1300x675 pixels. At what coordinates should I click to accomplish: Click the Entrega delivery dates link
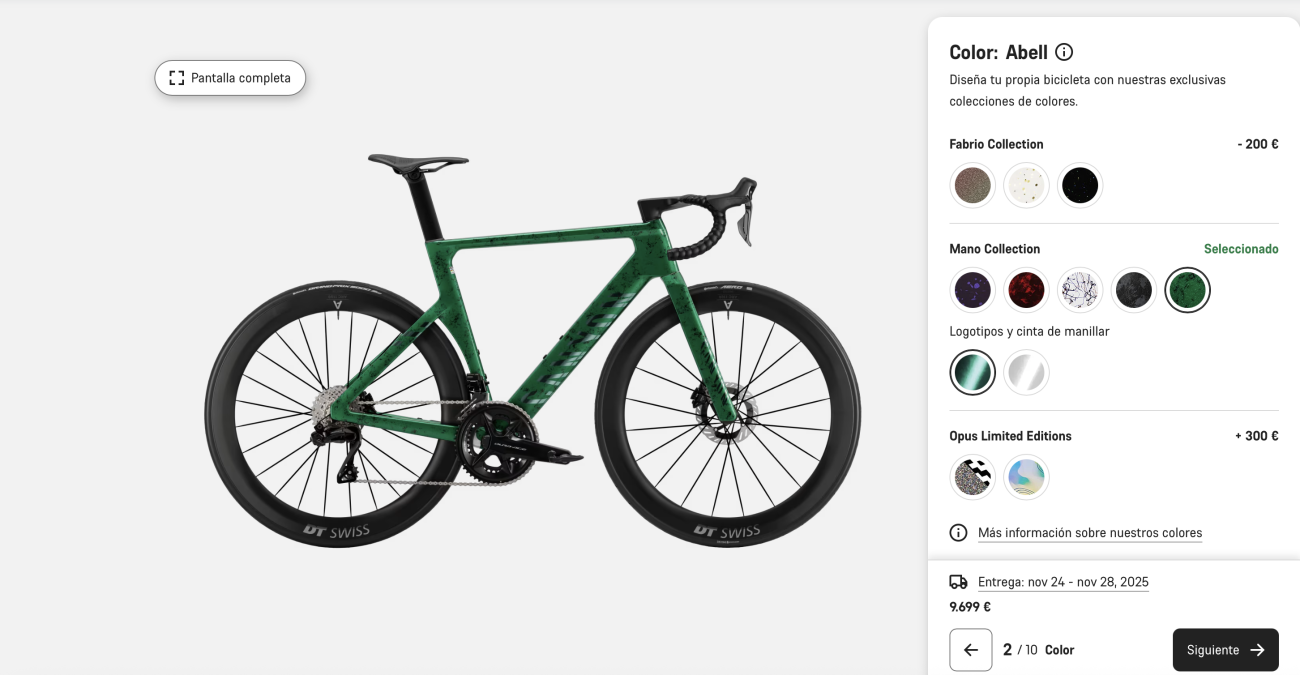1064,581
